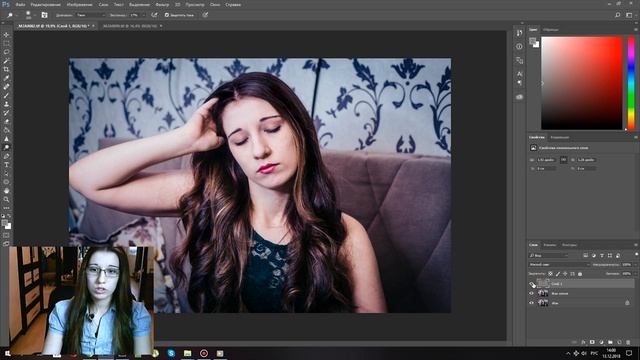Click the vertical hue spectrum slider

pyautogui.click(x=631, y=83)
